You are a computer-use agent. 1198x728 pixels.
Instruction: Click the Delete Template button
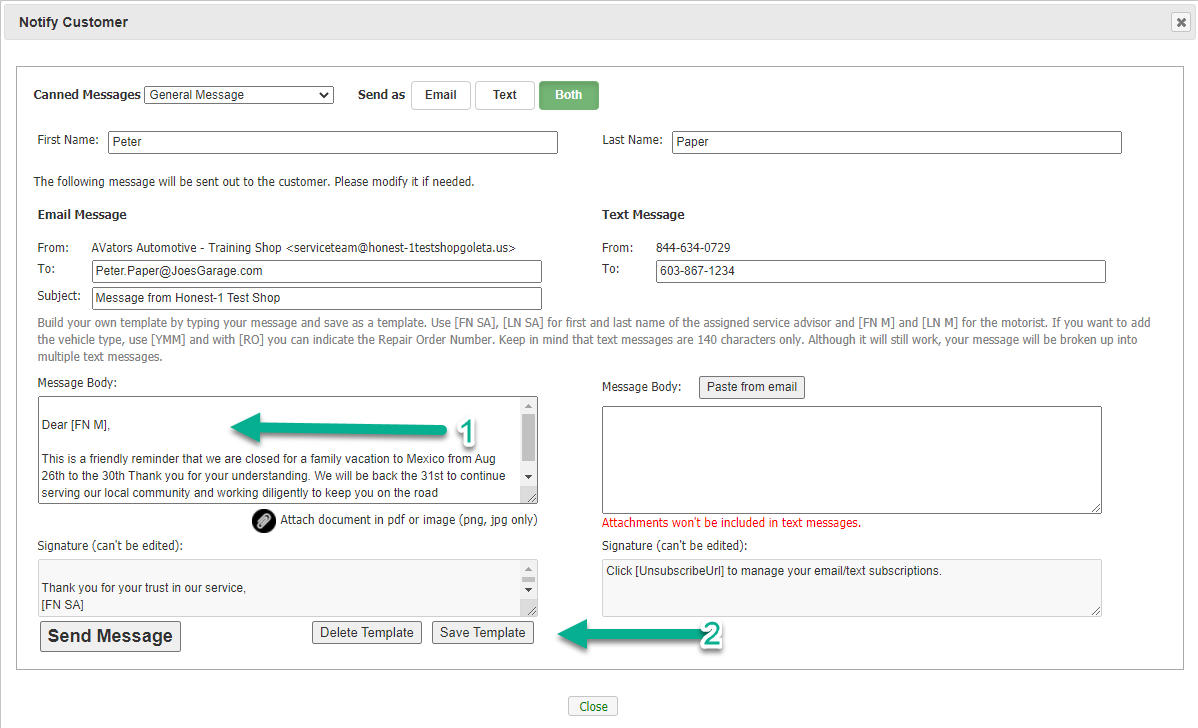(x=367, y=633)
